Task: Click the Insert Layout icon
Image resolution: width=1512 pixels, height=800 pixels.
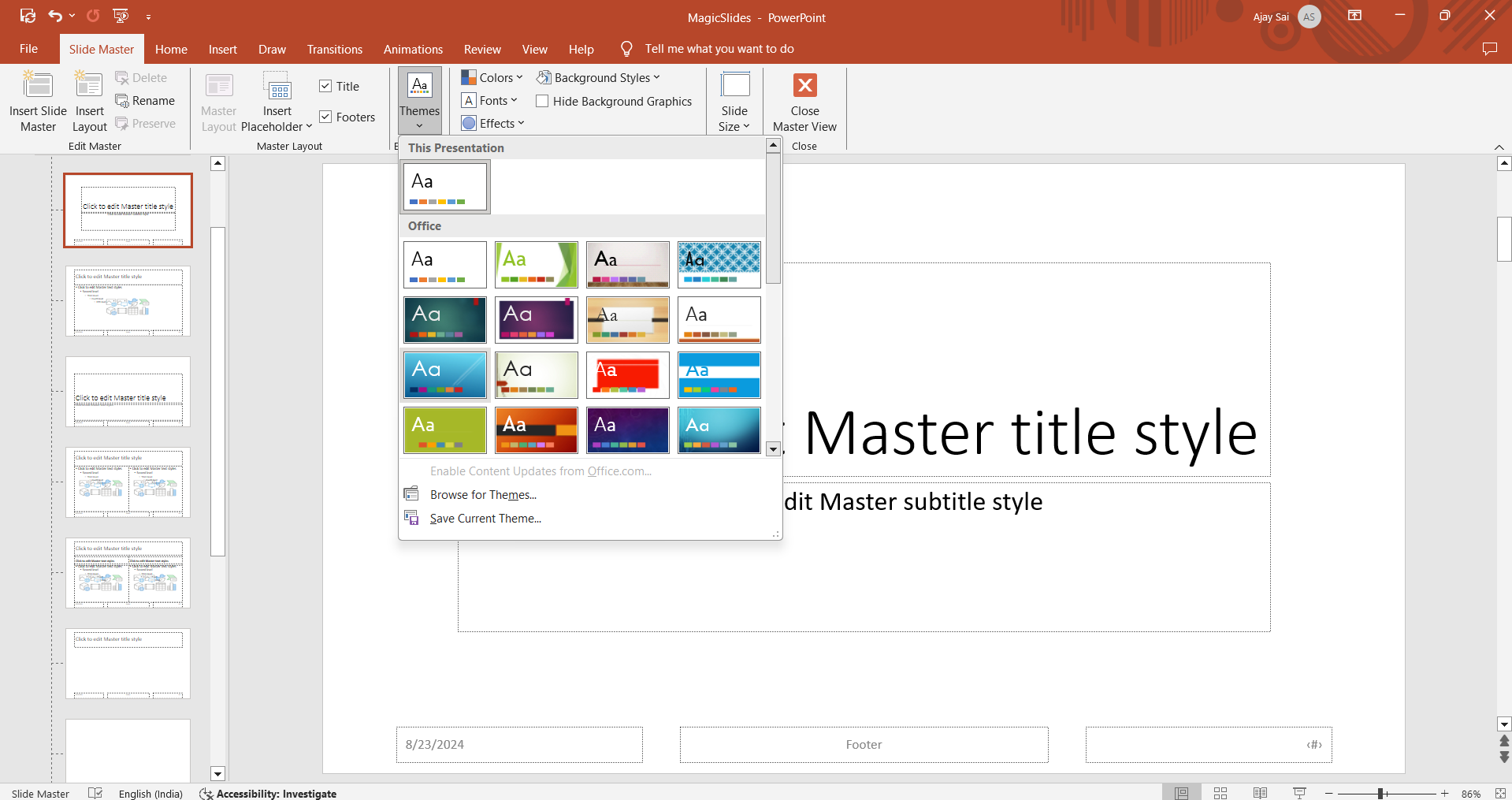Action: click(89, 85)
